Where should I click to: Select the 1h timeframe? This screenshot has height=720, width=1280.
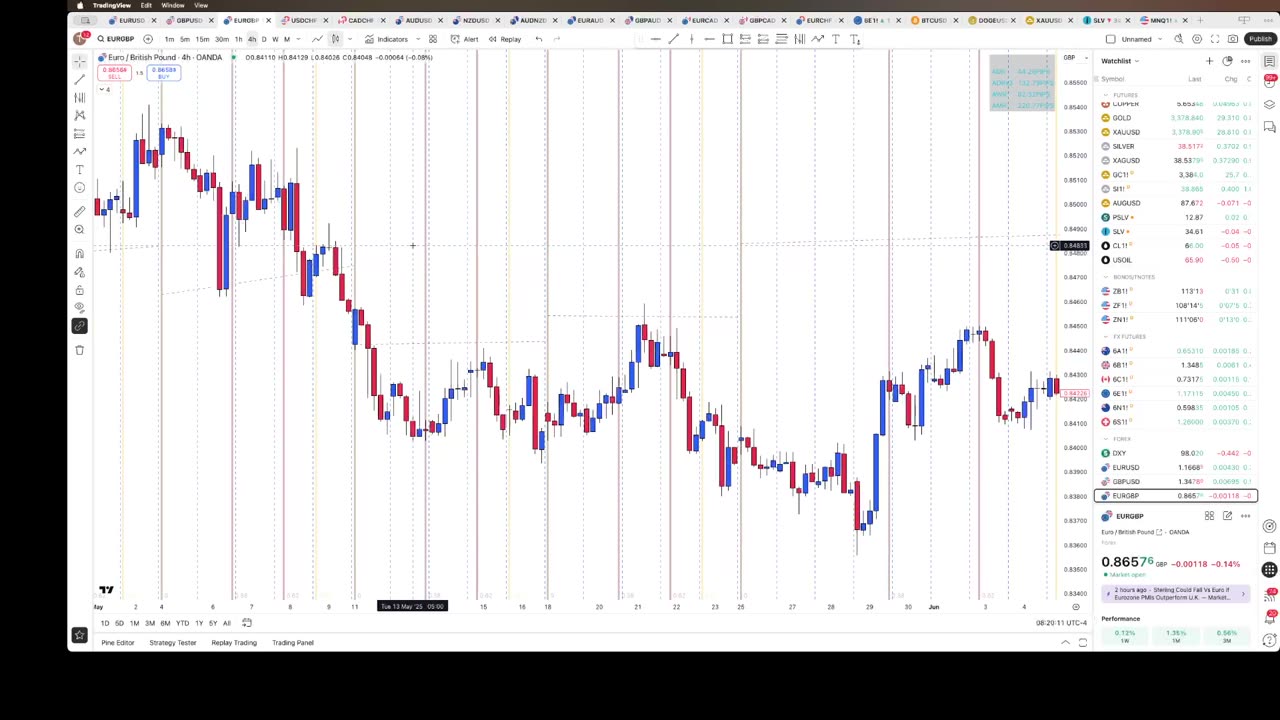[238, 39]
